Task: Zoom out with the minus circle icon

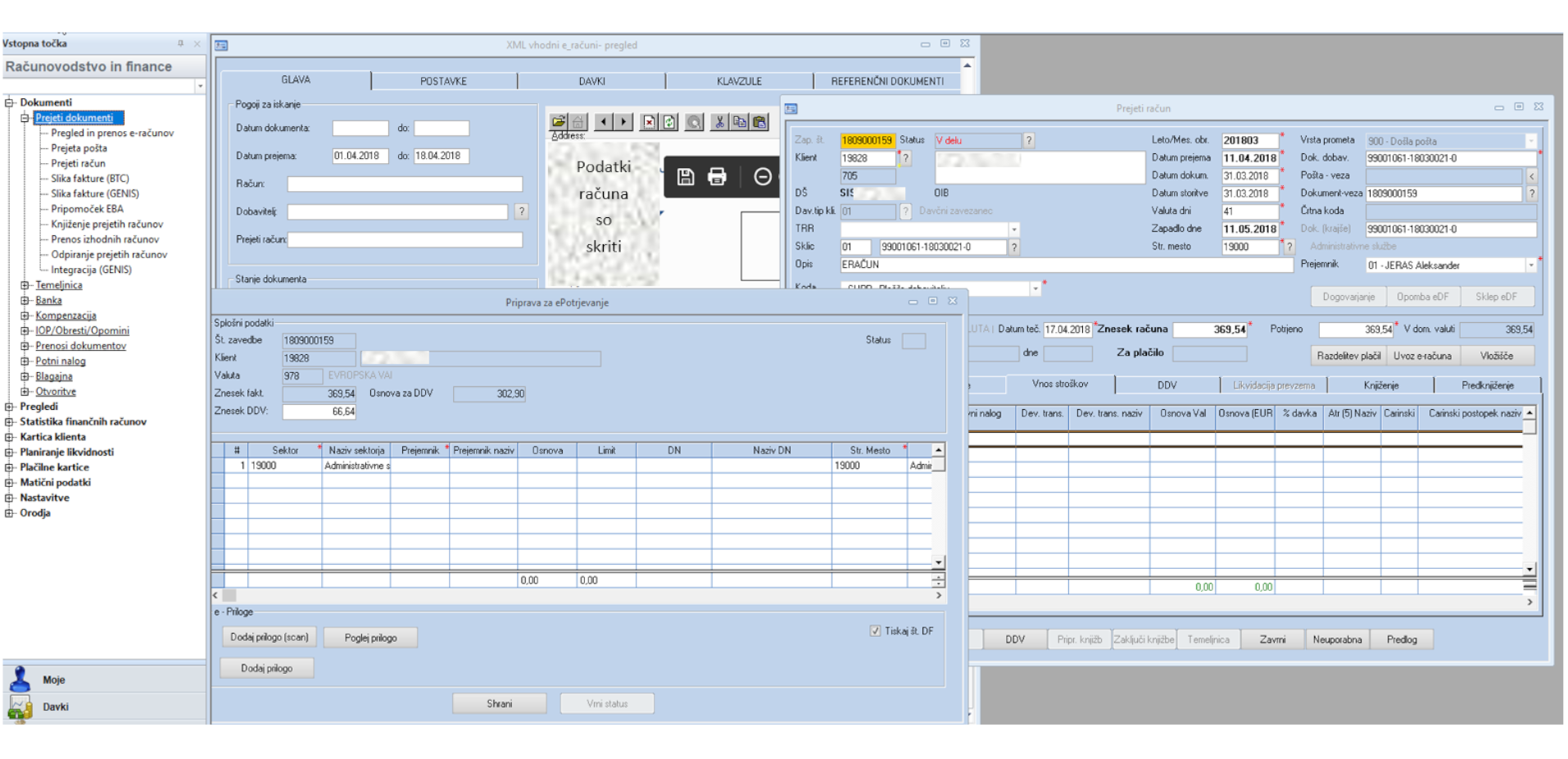Action: (x=762, y=177)
